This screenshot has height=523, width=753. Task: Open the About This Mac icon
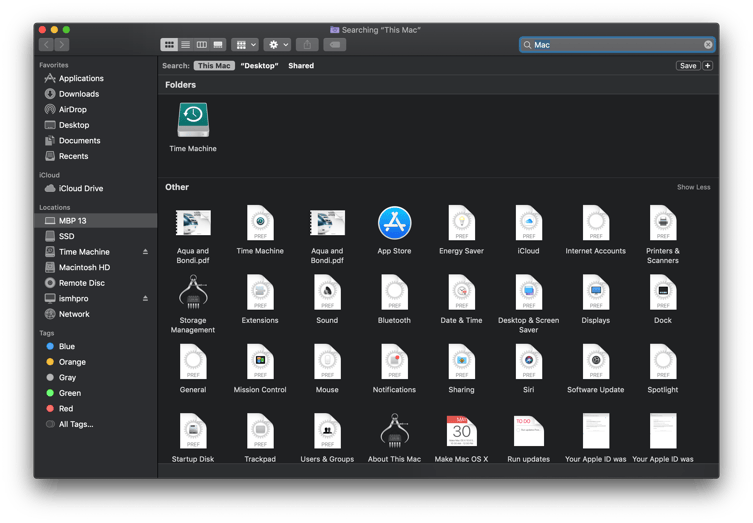tap(394, 431)
